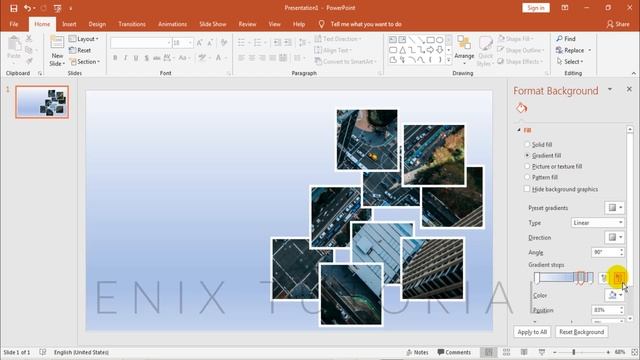Open the gradient stop Color dropdown

click(614, 295)
